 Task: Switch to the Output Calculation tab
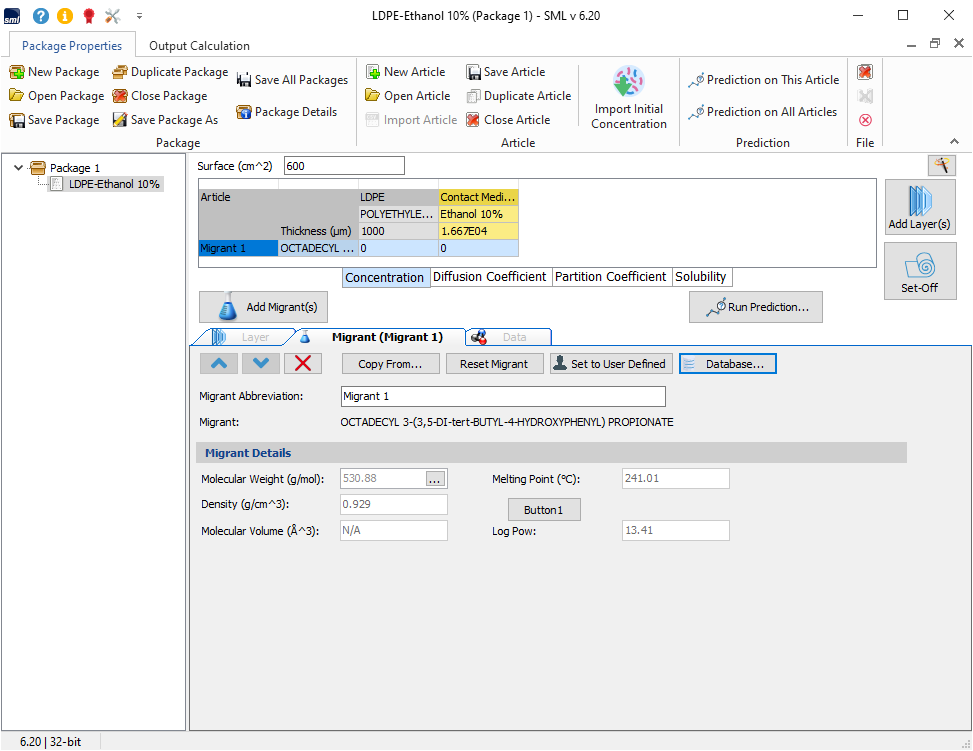(199, 45)
